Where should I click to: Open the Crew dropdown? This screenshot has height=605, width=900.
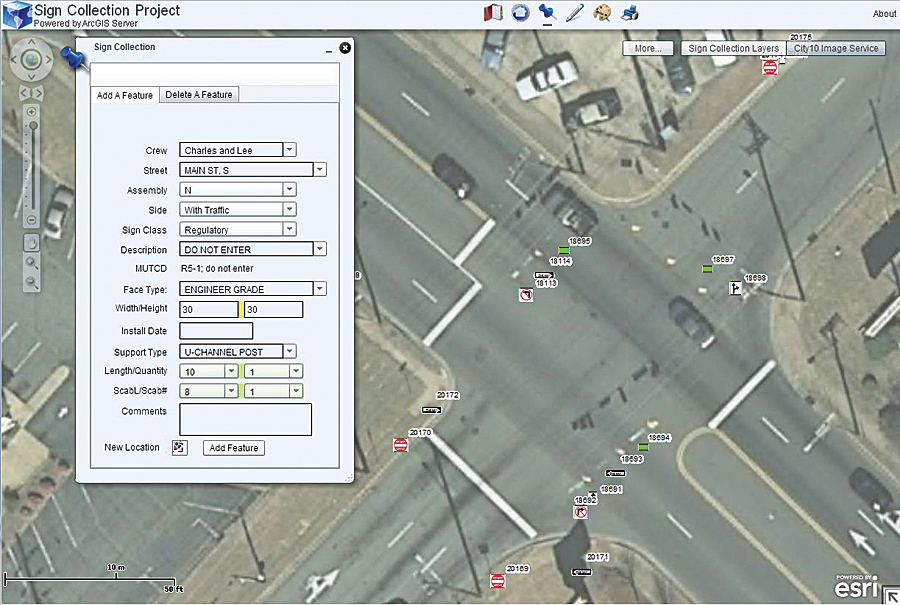[x=289, y=149]
